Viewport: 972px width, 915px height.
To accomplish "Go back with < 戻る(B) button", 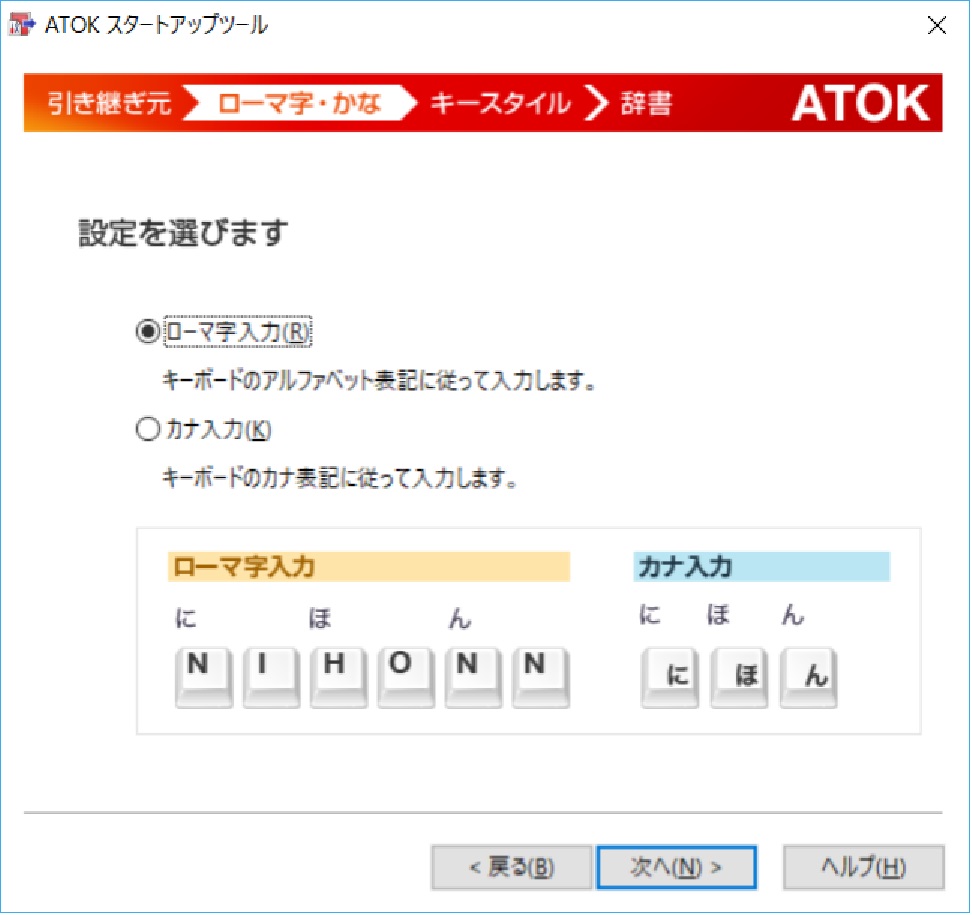I will point(511,867).
